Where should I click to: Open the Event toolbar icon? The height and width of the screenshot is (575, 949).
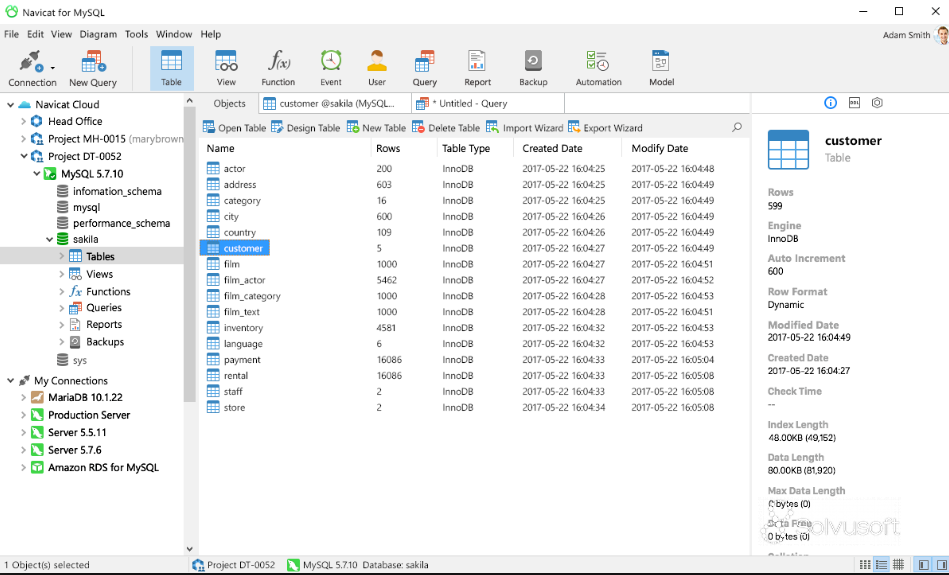(x=331, y=68)
